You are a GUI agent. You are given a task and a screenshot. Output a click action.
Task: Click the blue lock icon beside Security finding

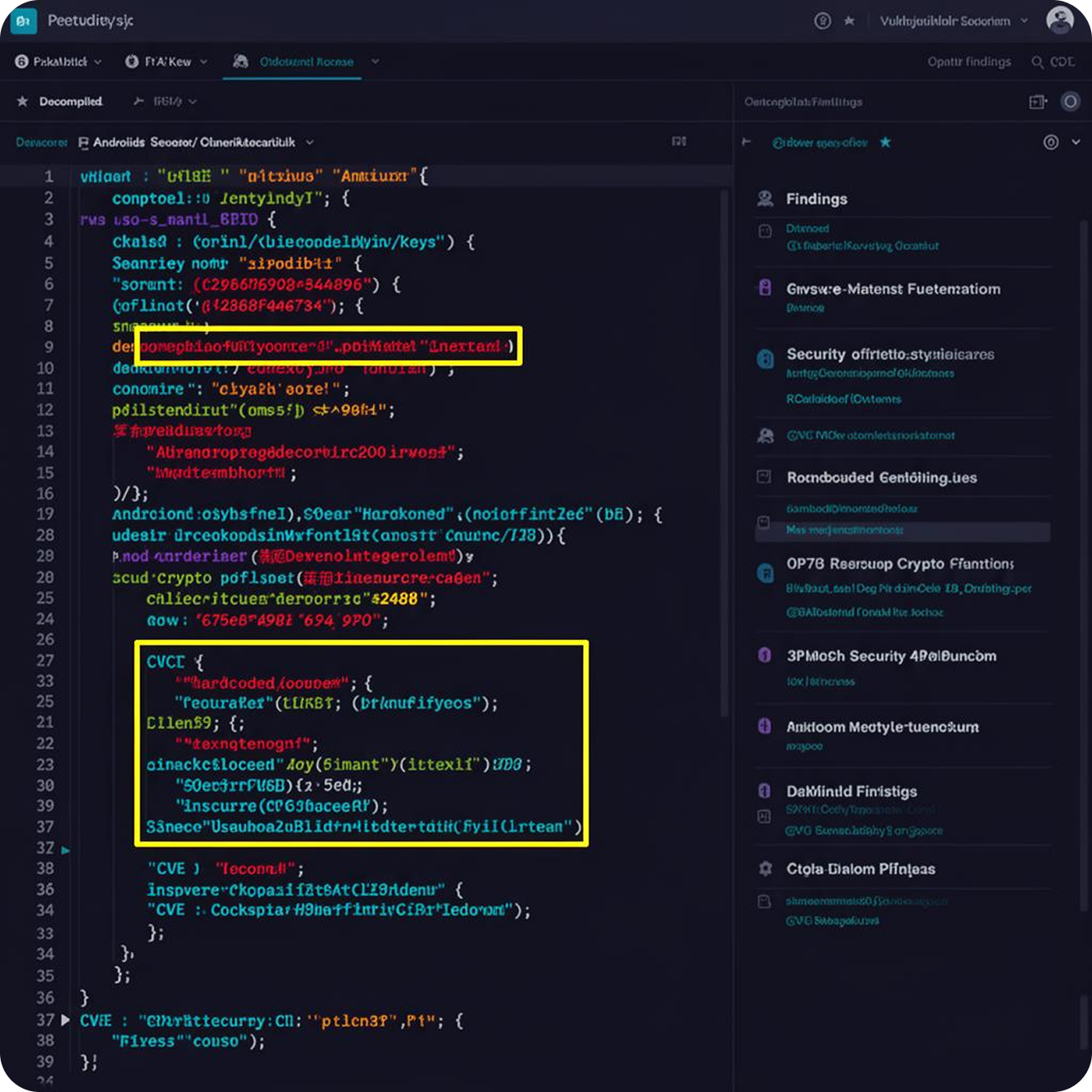765,359
